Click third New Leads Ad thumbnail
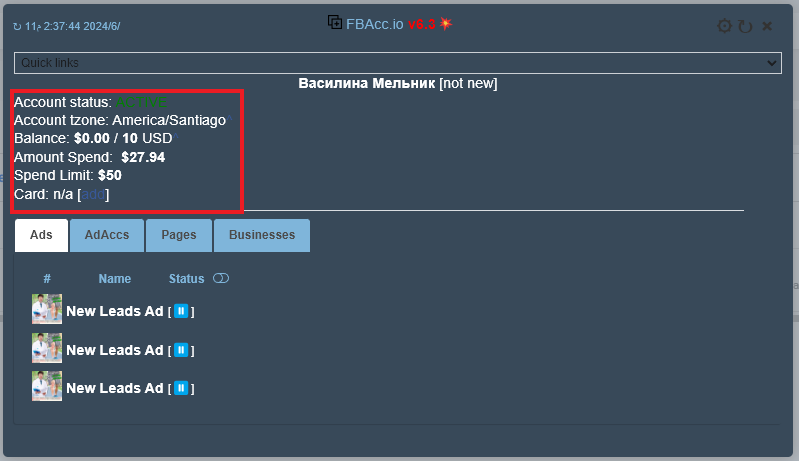799x461 pixels. (x=47, y=387)
